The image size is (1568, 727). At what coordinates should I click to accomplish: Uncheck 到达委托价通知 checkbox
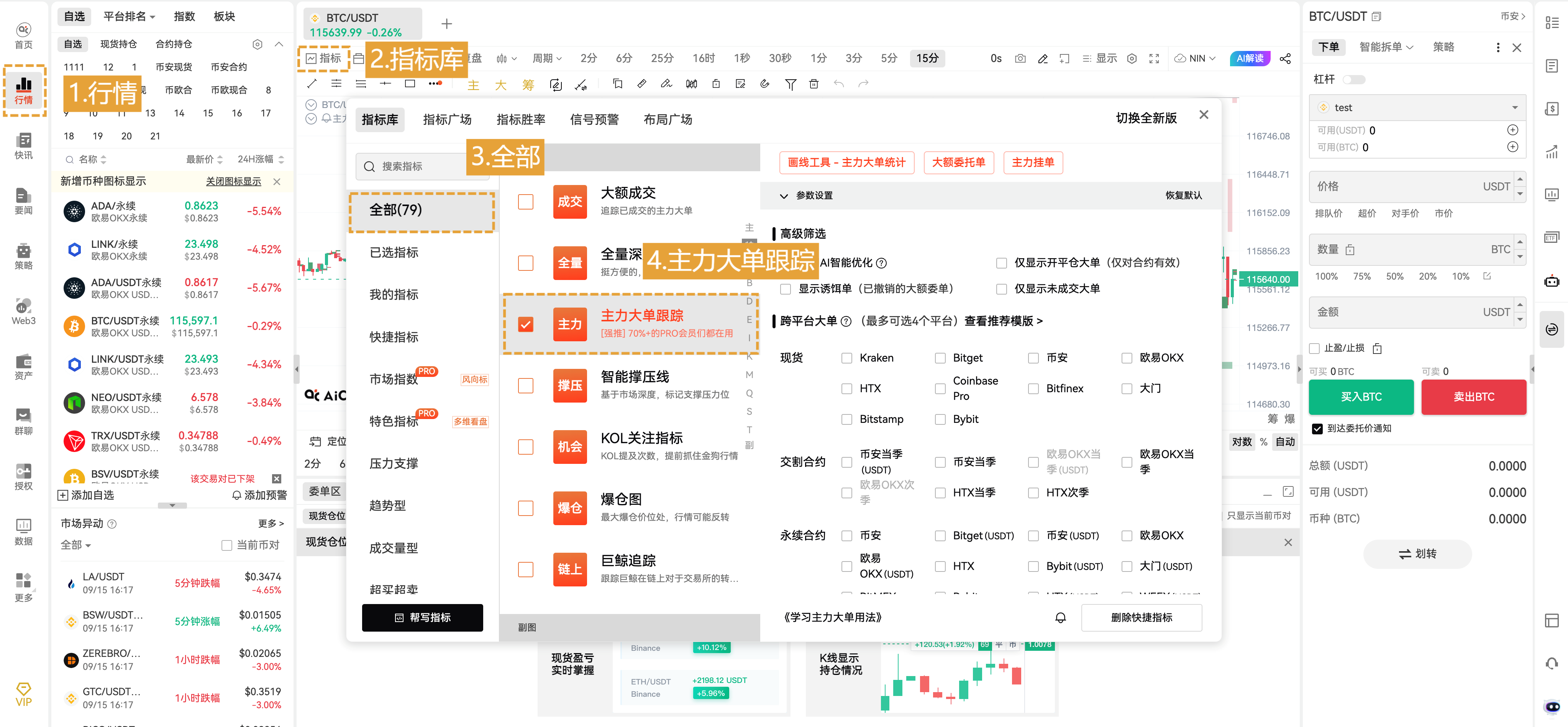(x=1317, y=428)
